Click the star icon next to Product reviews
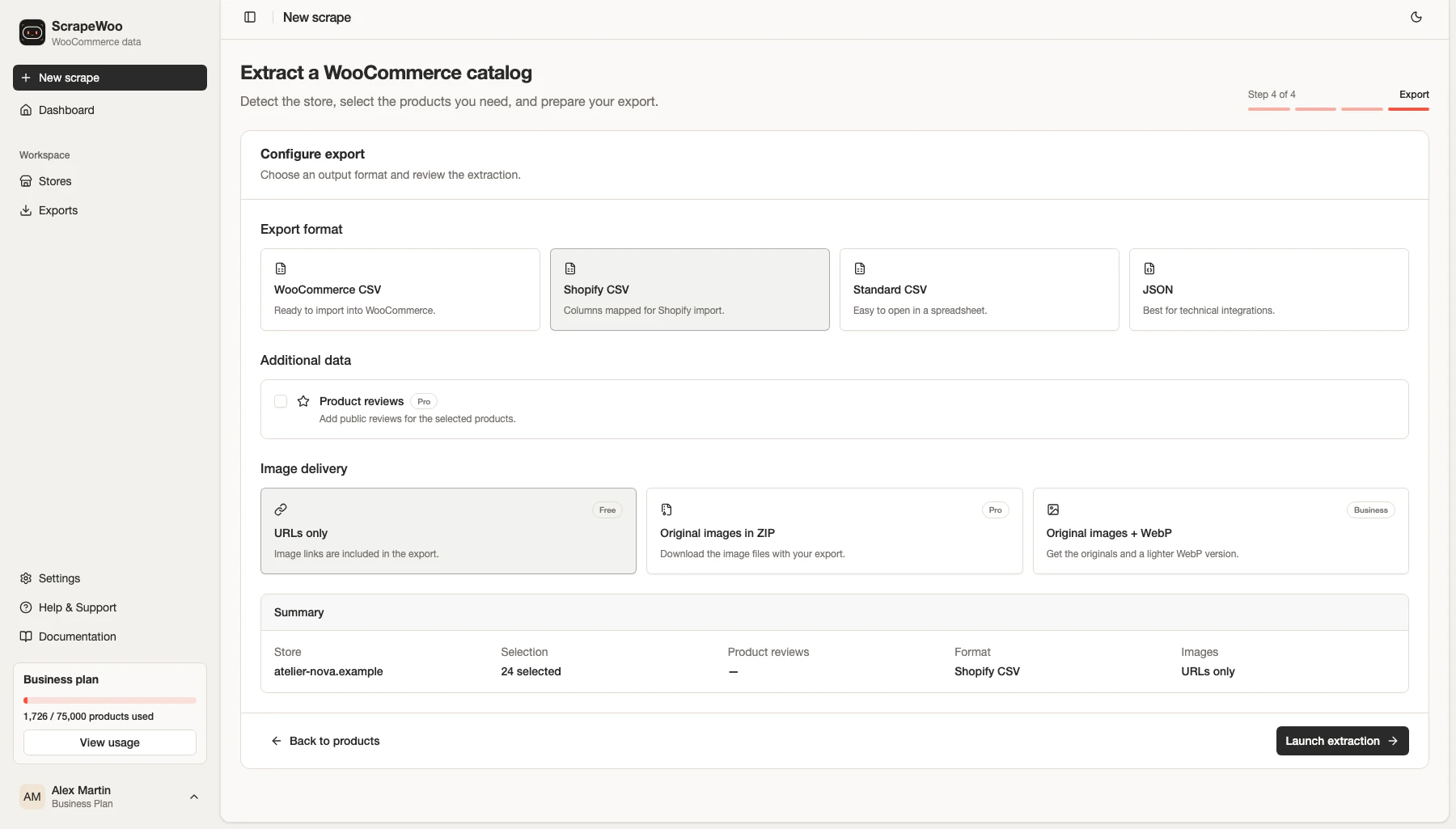Viewport: 1456px width, 829px height. click(x=303, y=401)
